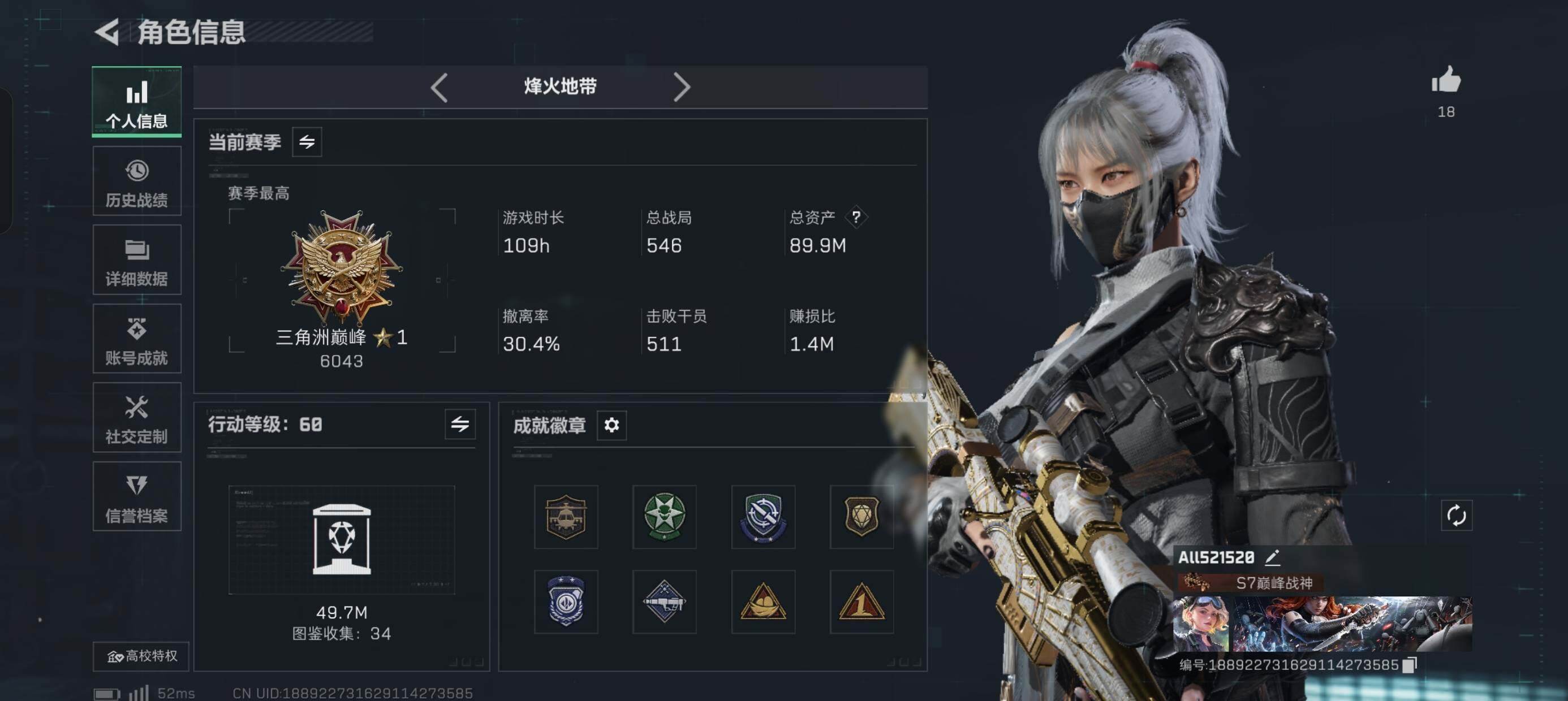Toggle action level swap button
This screenshot has height=701, width=1568.
point(459,424)
